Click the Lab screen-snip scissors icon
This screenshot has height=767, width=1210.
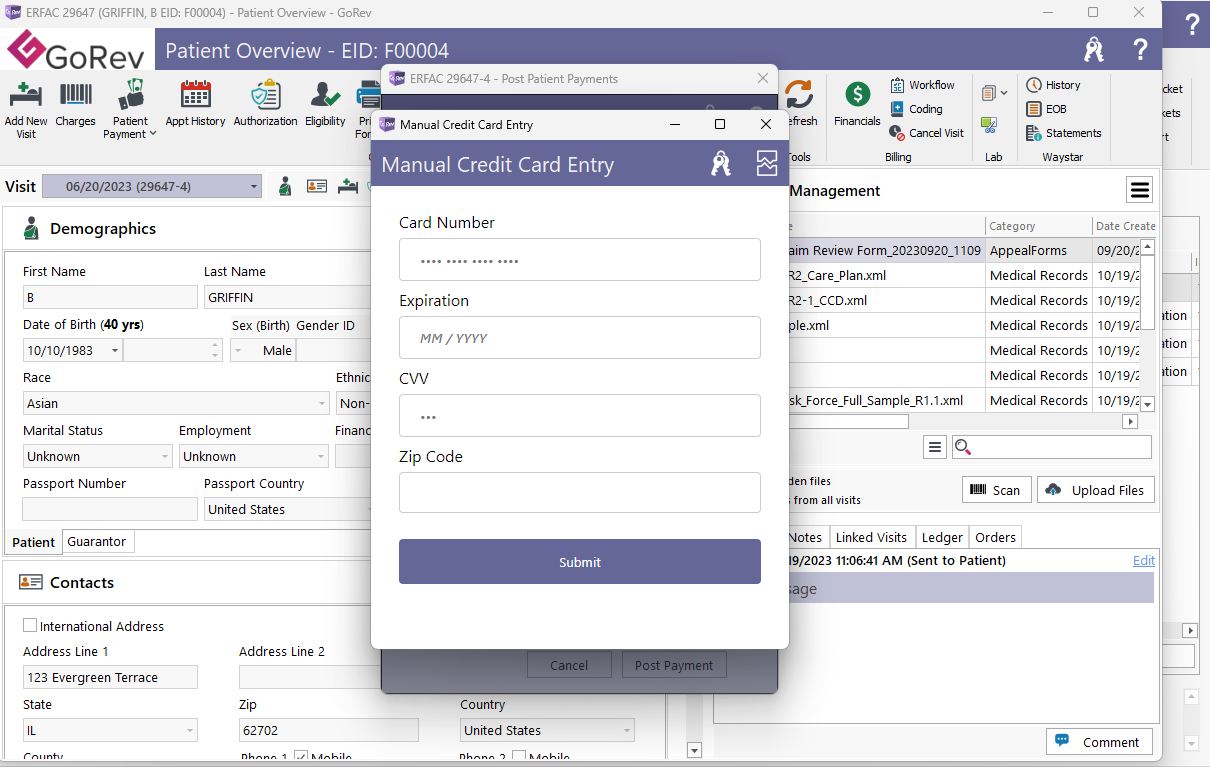pos(989,125)
